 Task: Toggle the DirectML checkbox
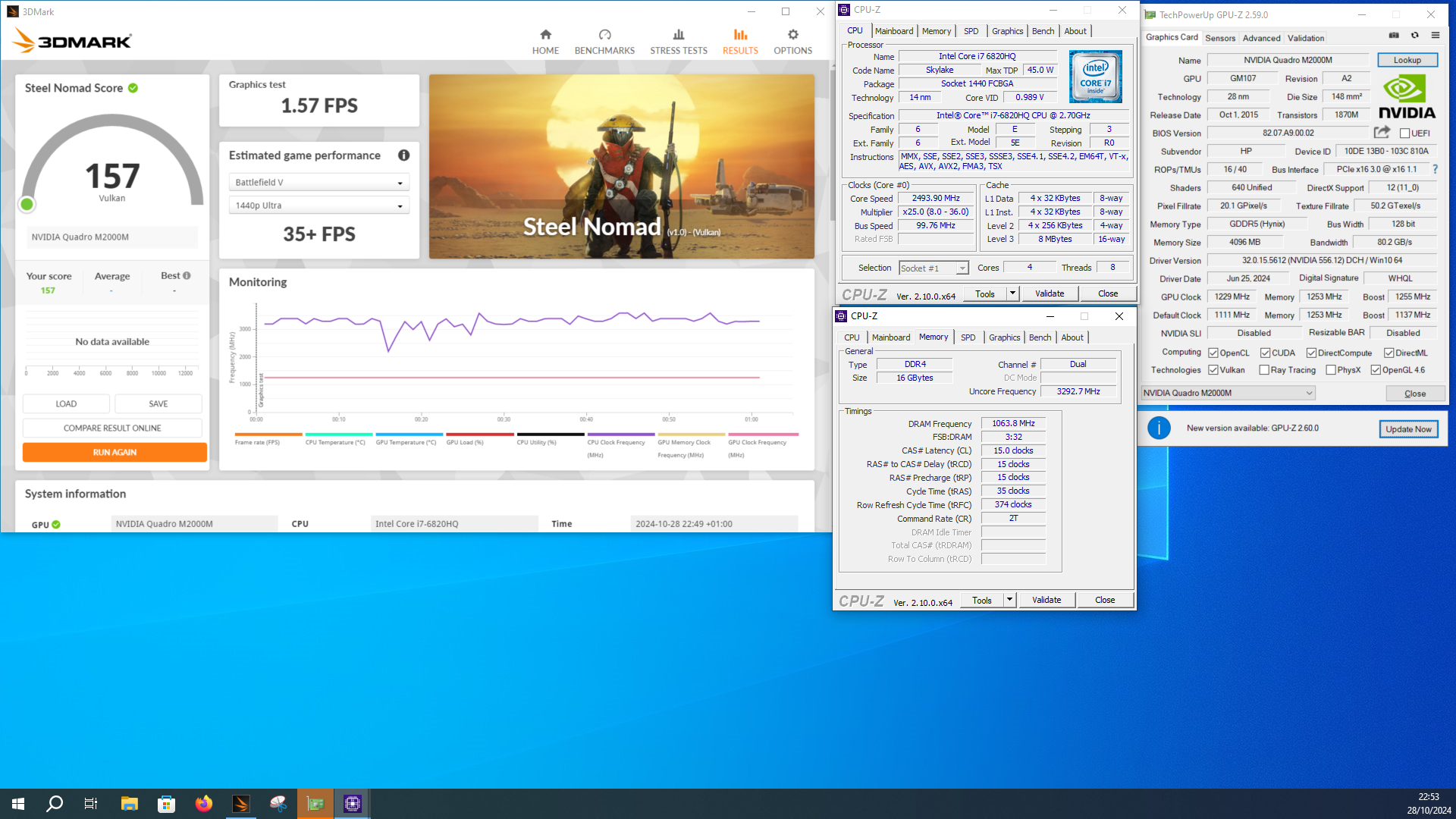click(1389, 353)
